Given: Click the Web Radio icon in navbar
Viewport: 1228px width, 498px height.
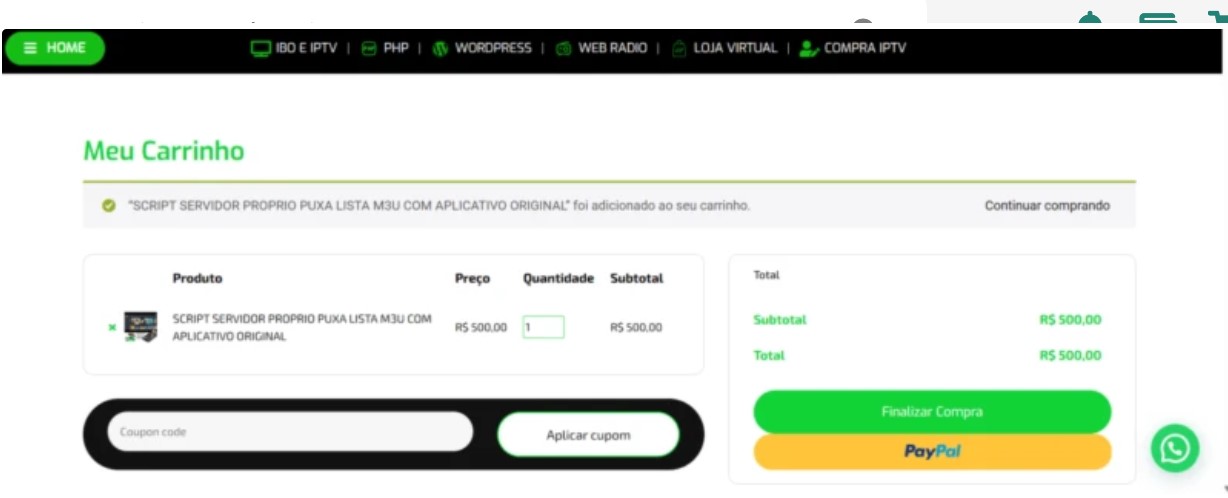Looking at the screenshot, I should click(x=563, y=48).
